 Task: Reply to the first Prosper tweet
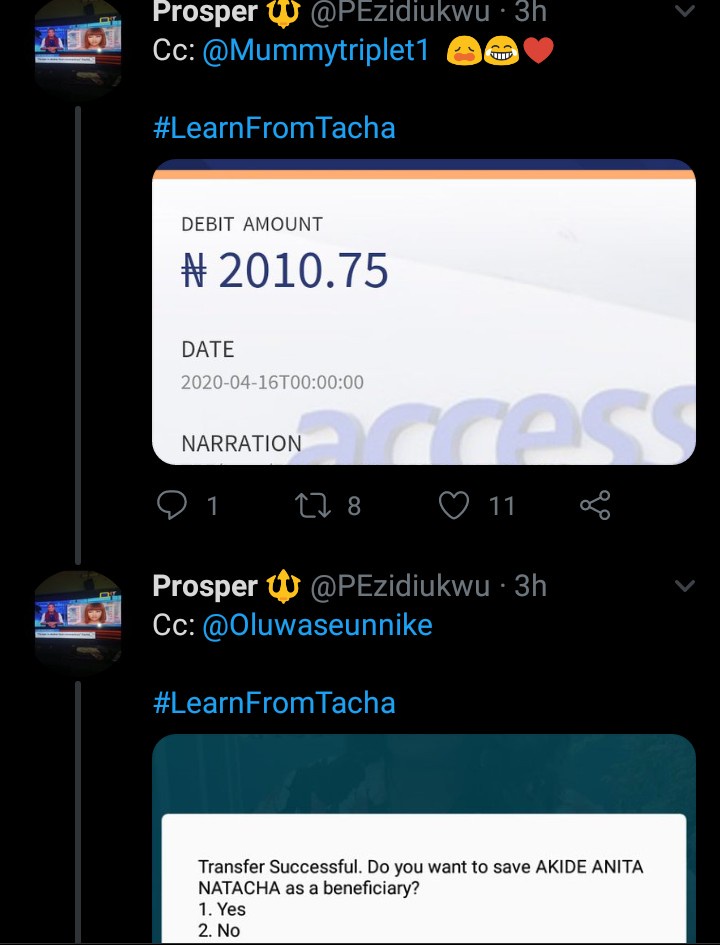click(173, 505)
